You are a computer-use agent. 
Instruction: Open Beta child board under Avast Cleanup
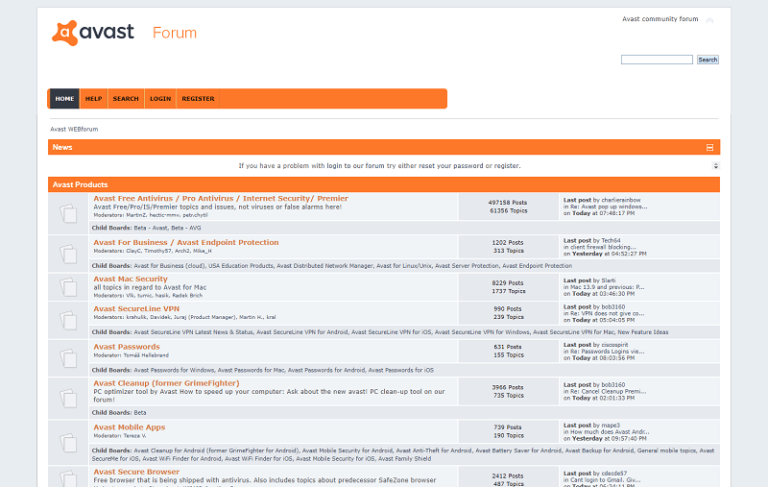140,413
